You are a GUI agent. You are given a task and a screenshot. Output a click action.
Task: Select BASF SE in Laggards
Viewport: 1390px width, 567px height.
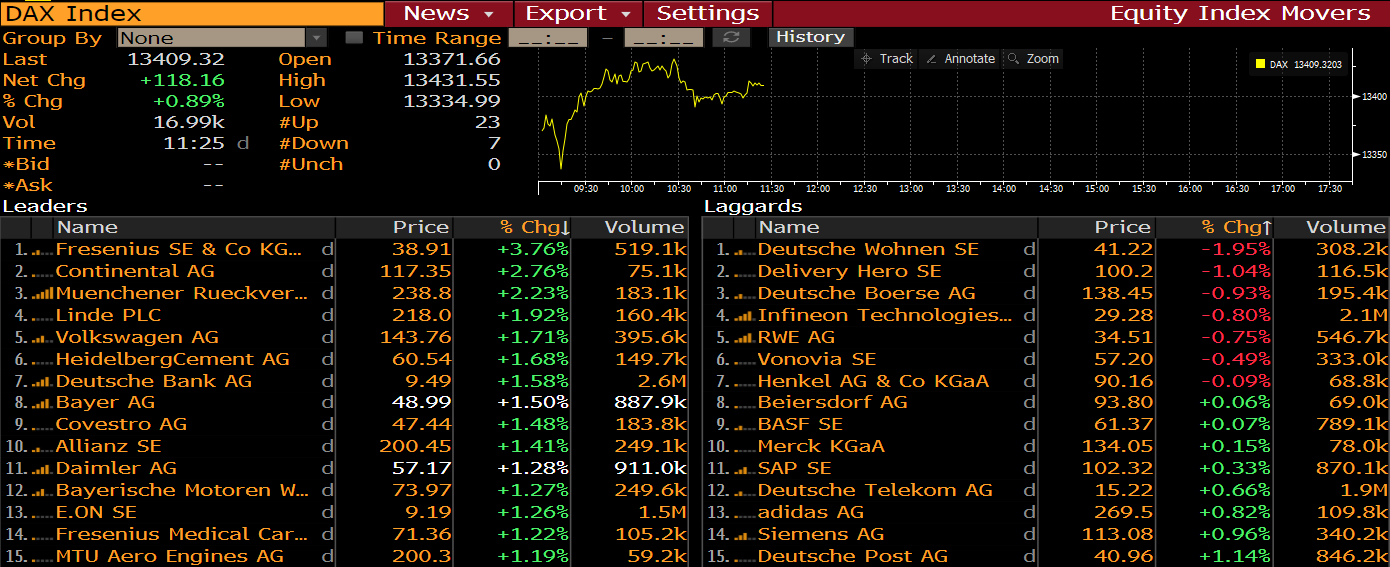tap(800, 425)
